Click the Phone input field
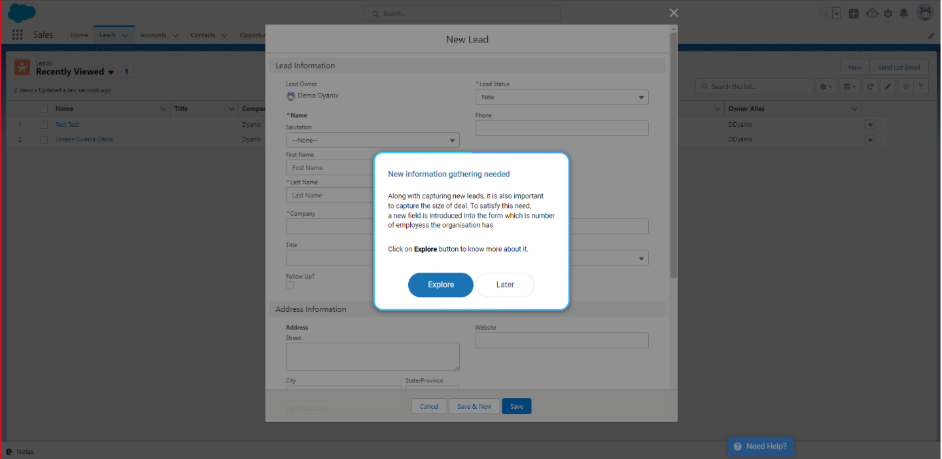This screenshot has width=942, height=459. [x=562, y=128]
